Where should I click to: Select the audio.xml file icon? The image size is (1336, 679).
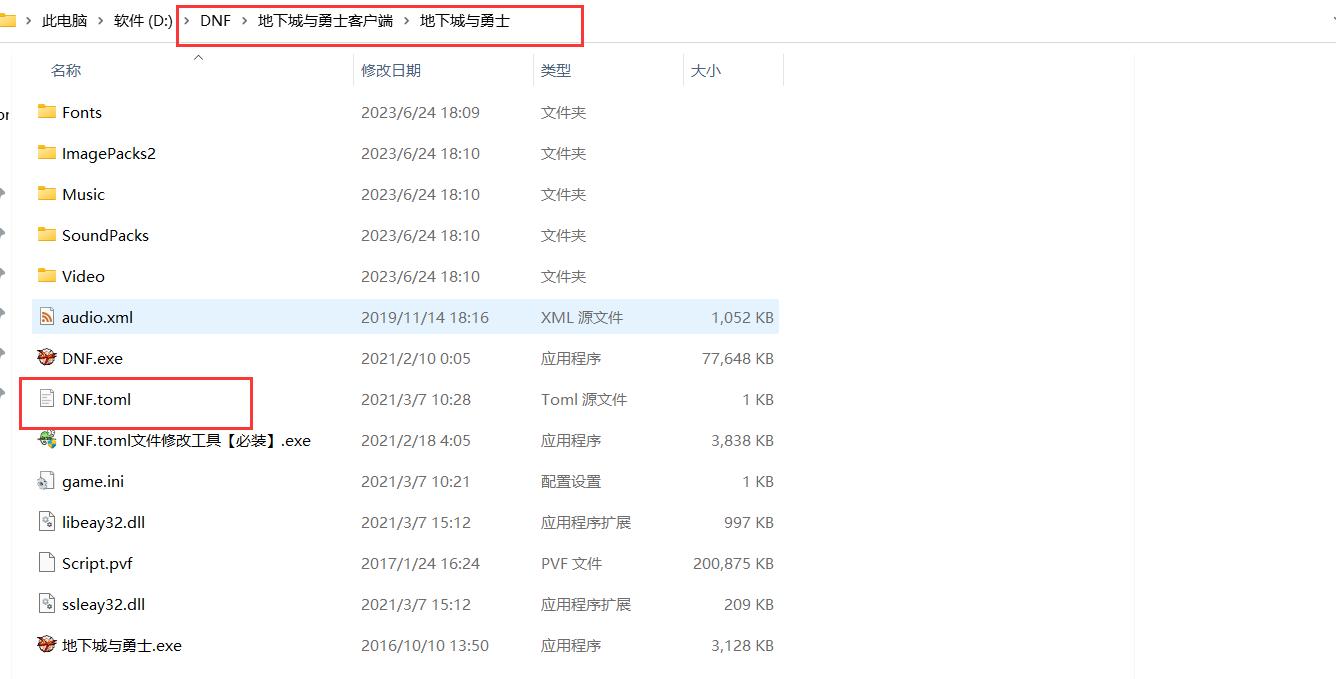pyautogui.click(x=47, y=316)
